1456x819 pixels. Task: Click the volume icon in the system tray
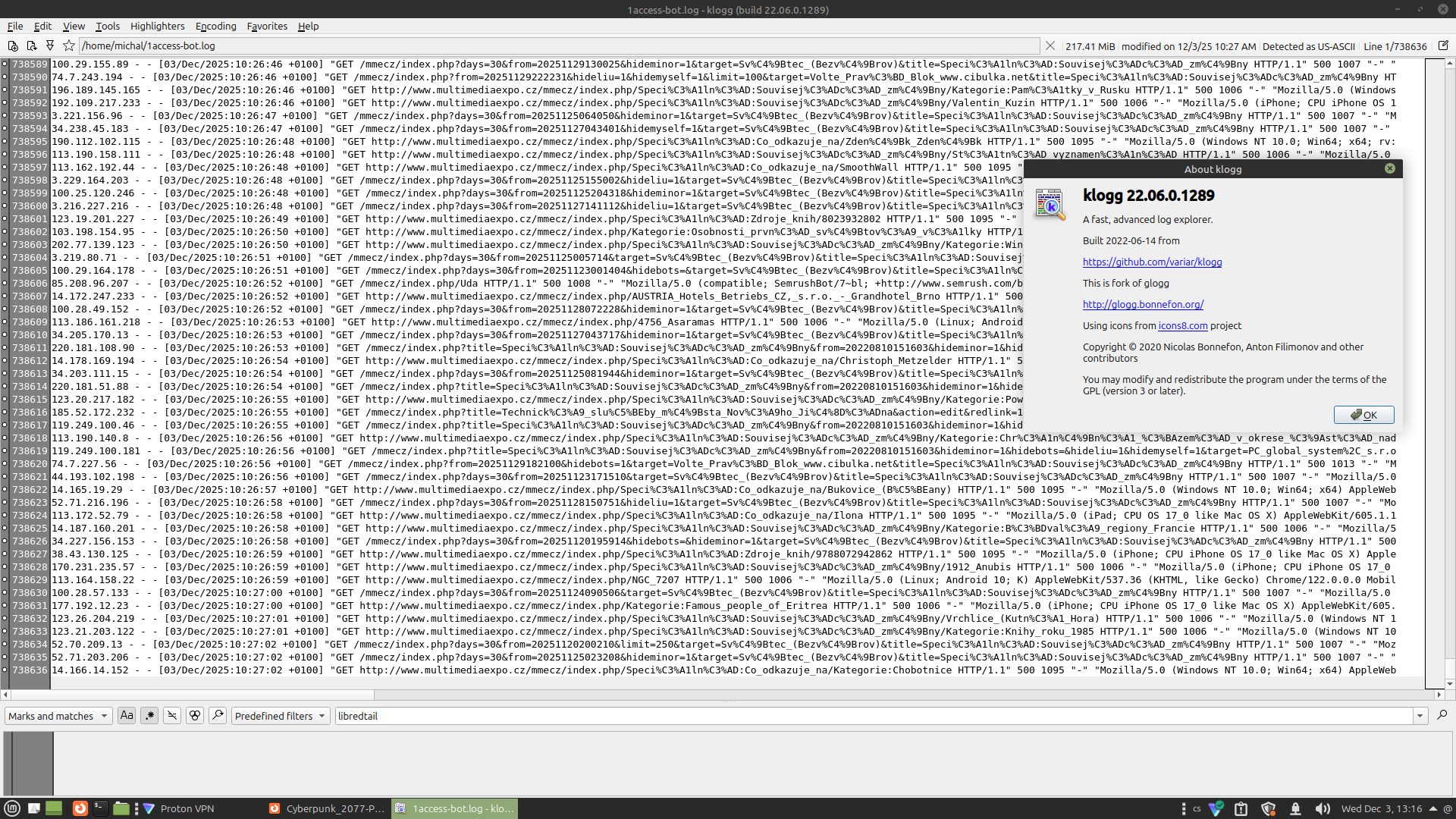[1322, 808]
